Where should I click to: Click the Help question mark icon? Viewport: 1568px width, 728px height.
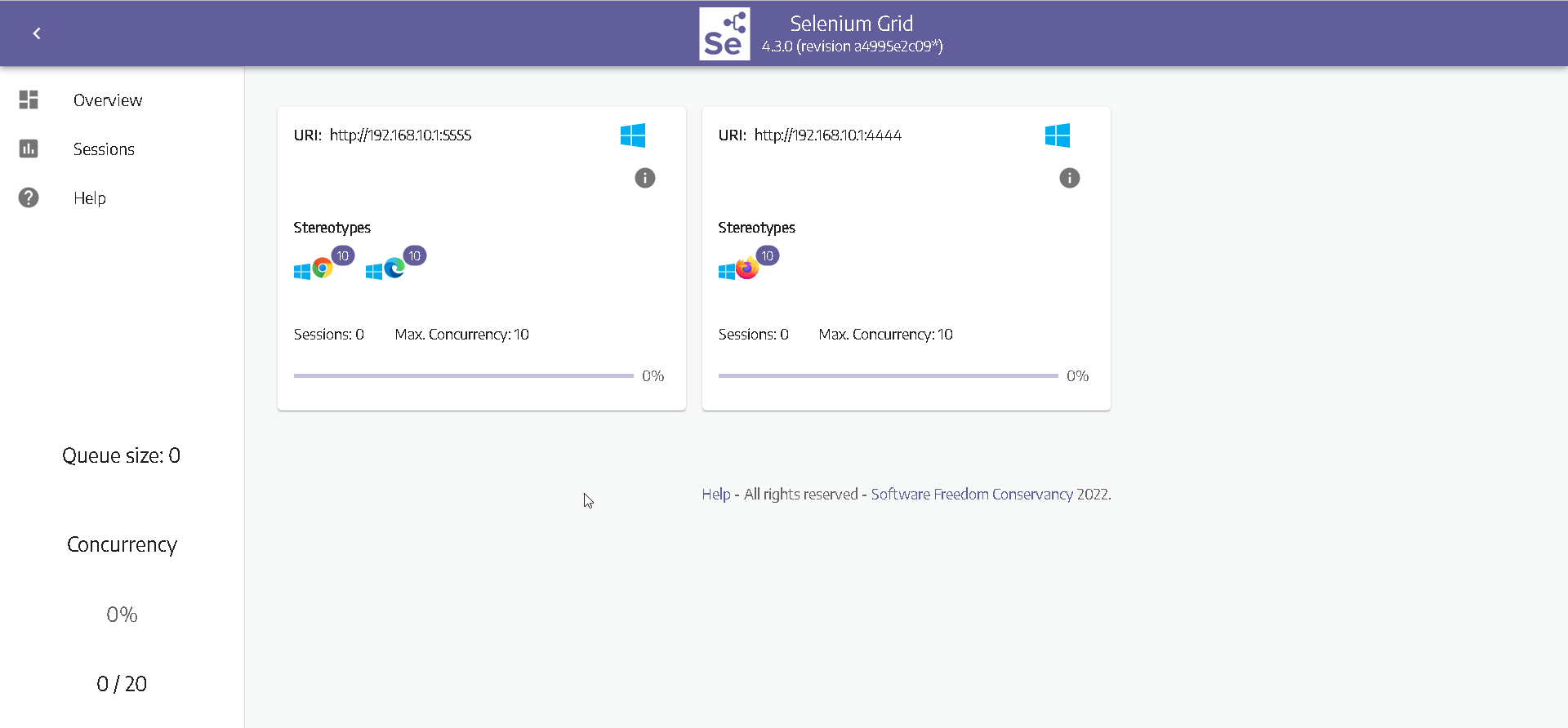pyautogui.click(x=29, y=198)
